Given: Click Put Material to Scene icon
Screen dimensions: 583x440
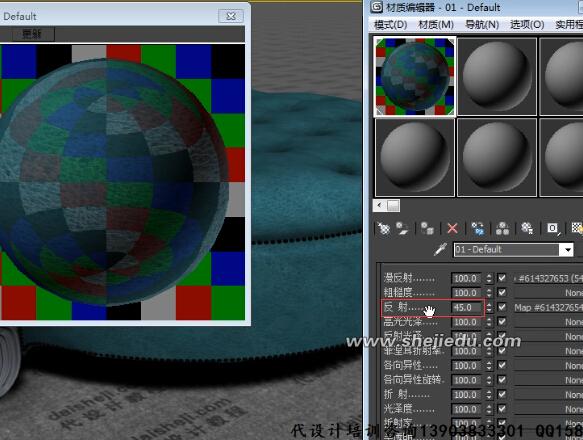Looking at the screenshot, I should (402, 229).
